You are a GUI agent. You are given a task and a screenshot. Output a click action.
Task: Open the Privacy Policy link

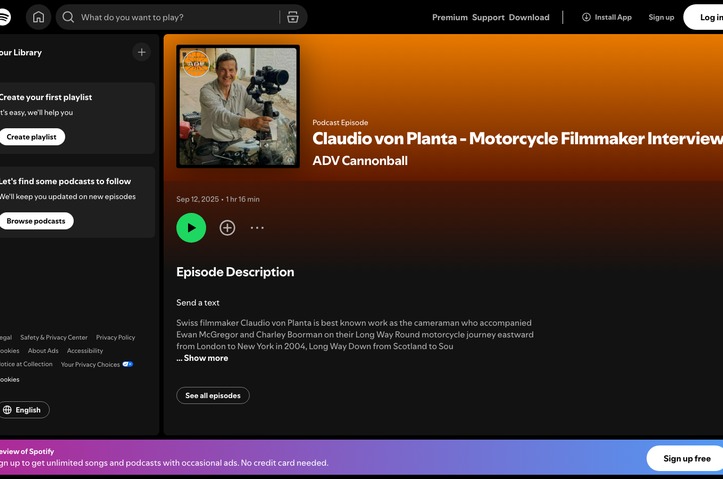pos(116,337)
